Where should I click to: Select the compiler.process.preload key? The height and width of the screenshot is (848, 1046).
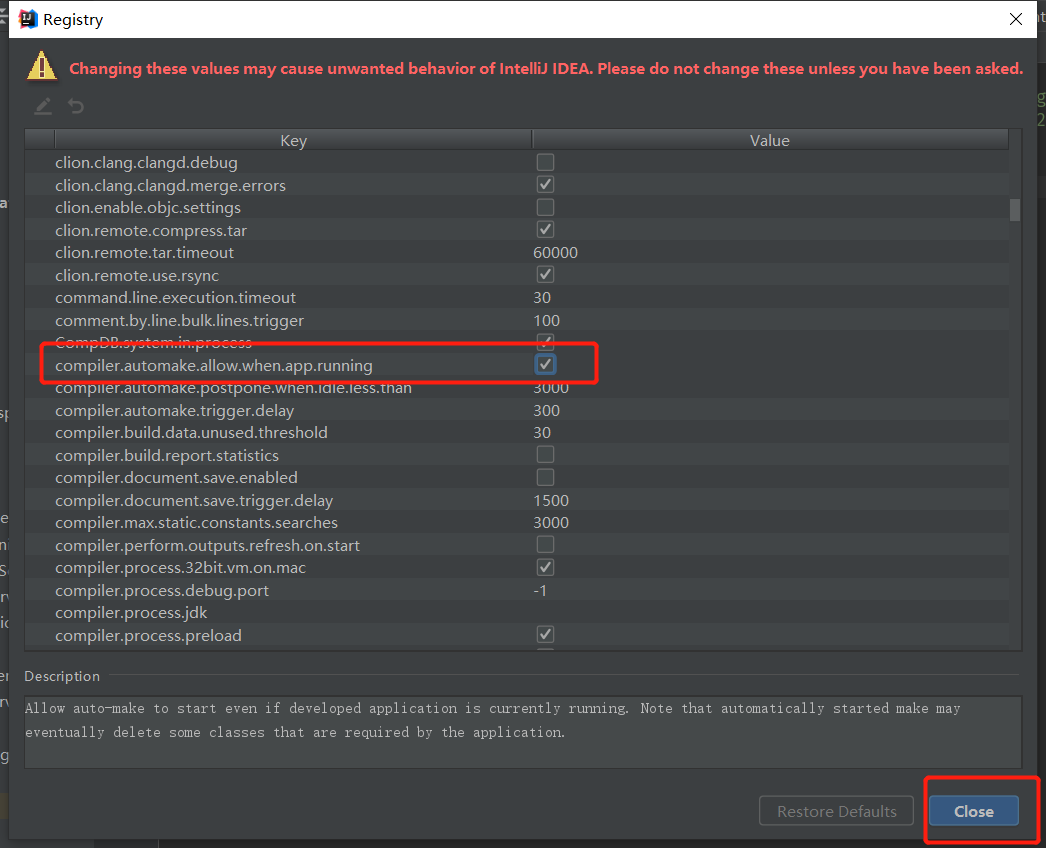pos(148,635)
